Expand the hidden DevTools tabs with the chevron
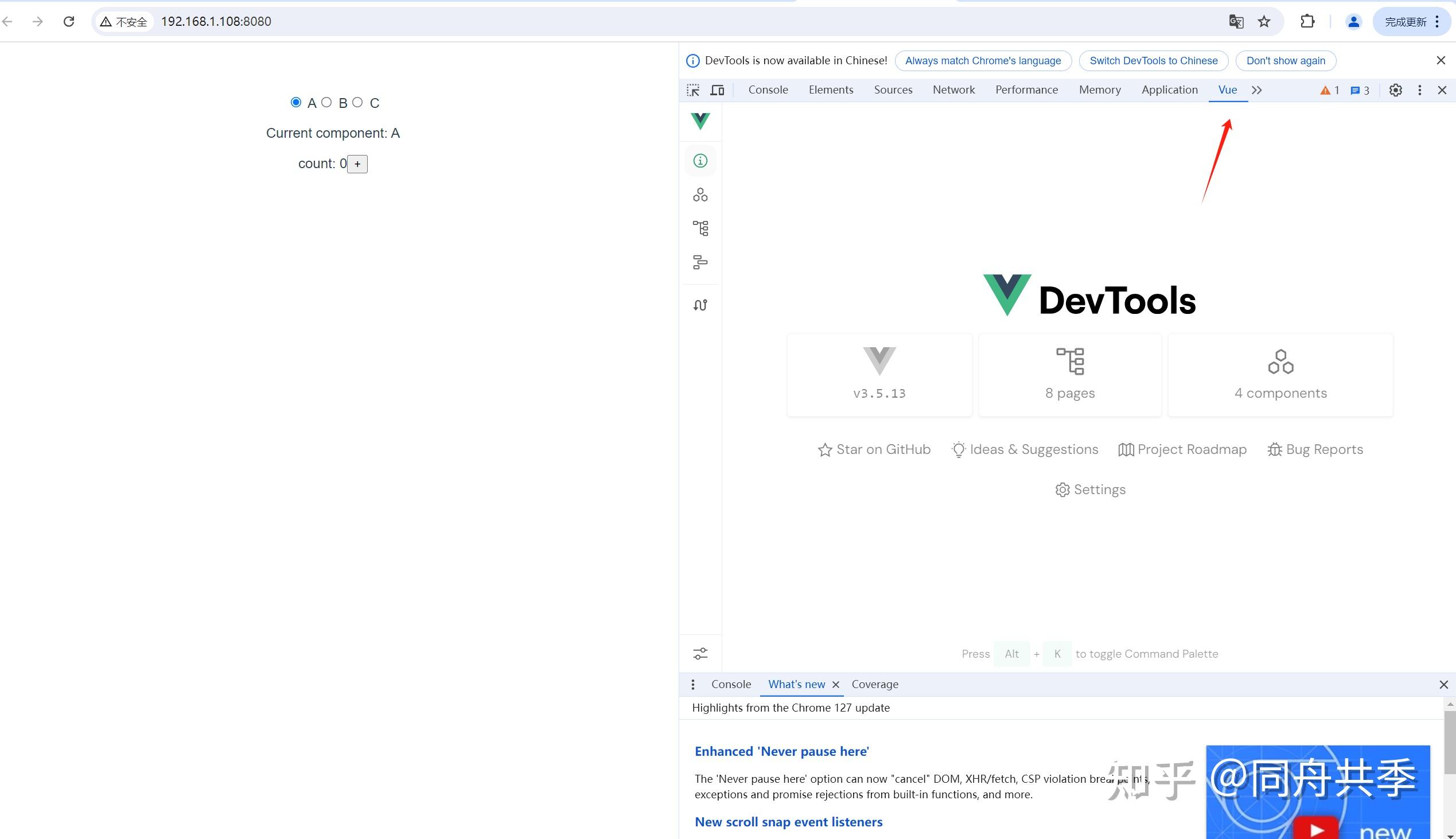The image size is (1456, 839). (1258, 90)
